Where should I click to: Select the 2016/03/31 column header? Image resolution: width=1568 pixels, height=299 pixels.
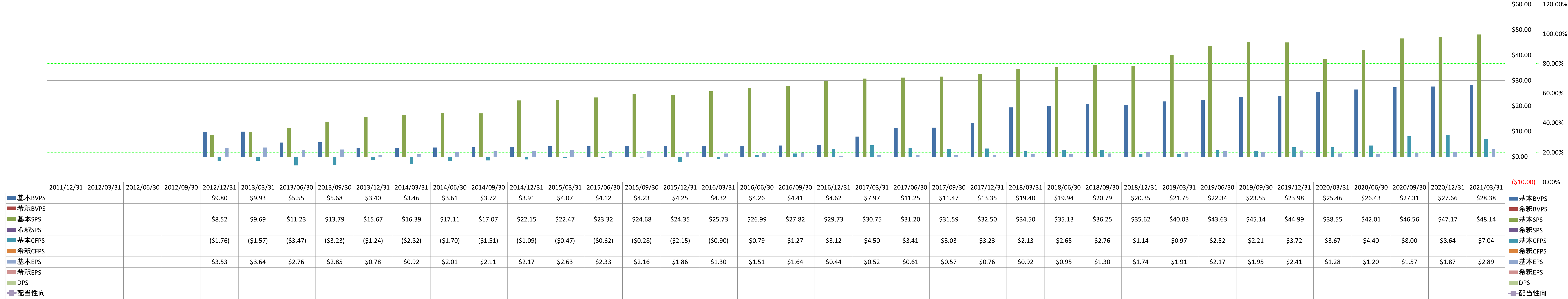pyautogui.click(x=718, y=188)
